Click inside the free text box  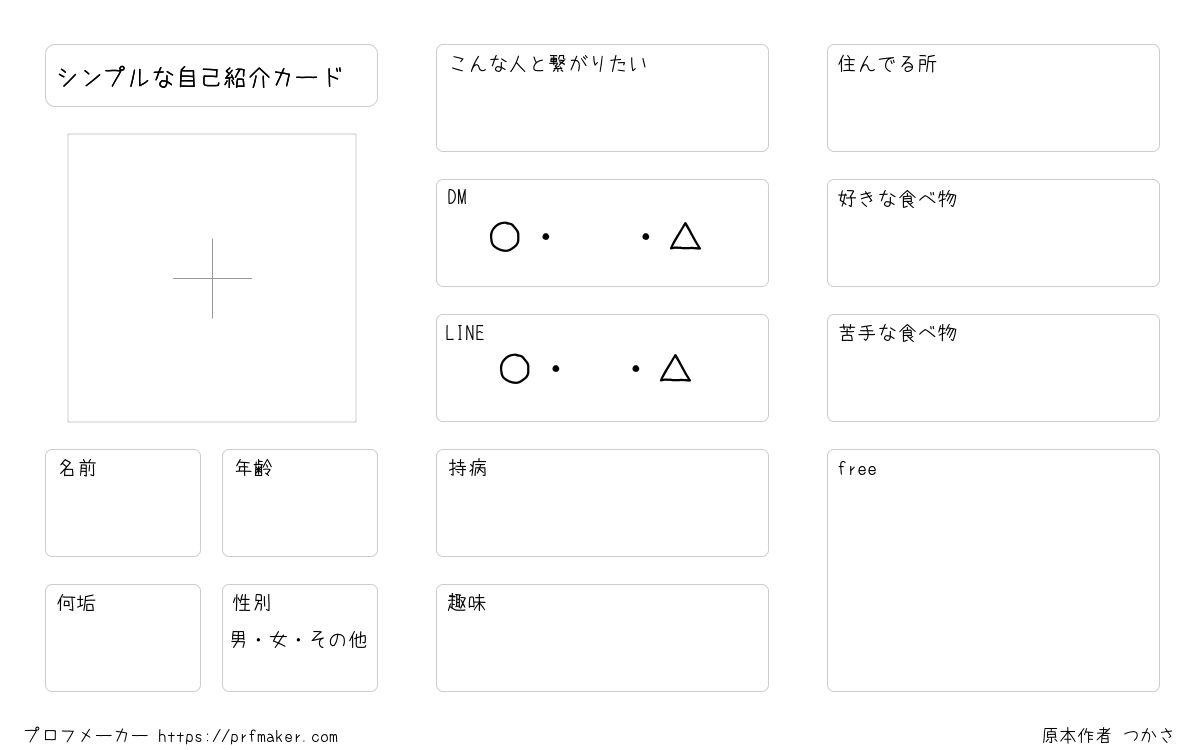point(993,570)
